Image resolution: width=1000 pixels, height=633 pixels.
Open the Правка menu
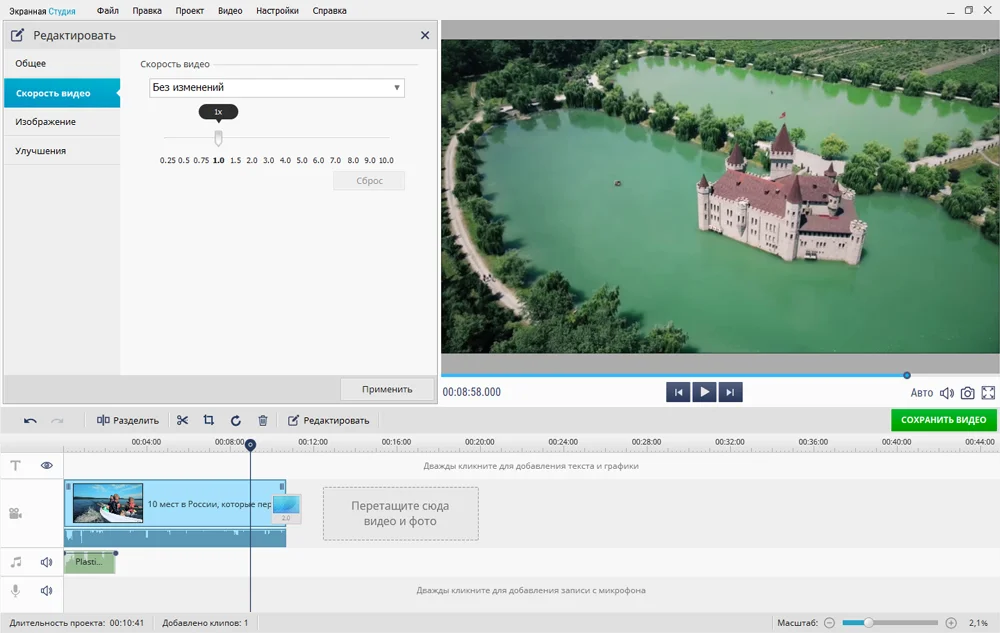(x=147, y=11)
